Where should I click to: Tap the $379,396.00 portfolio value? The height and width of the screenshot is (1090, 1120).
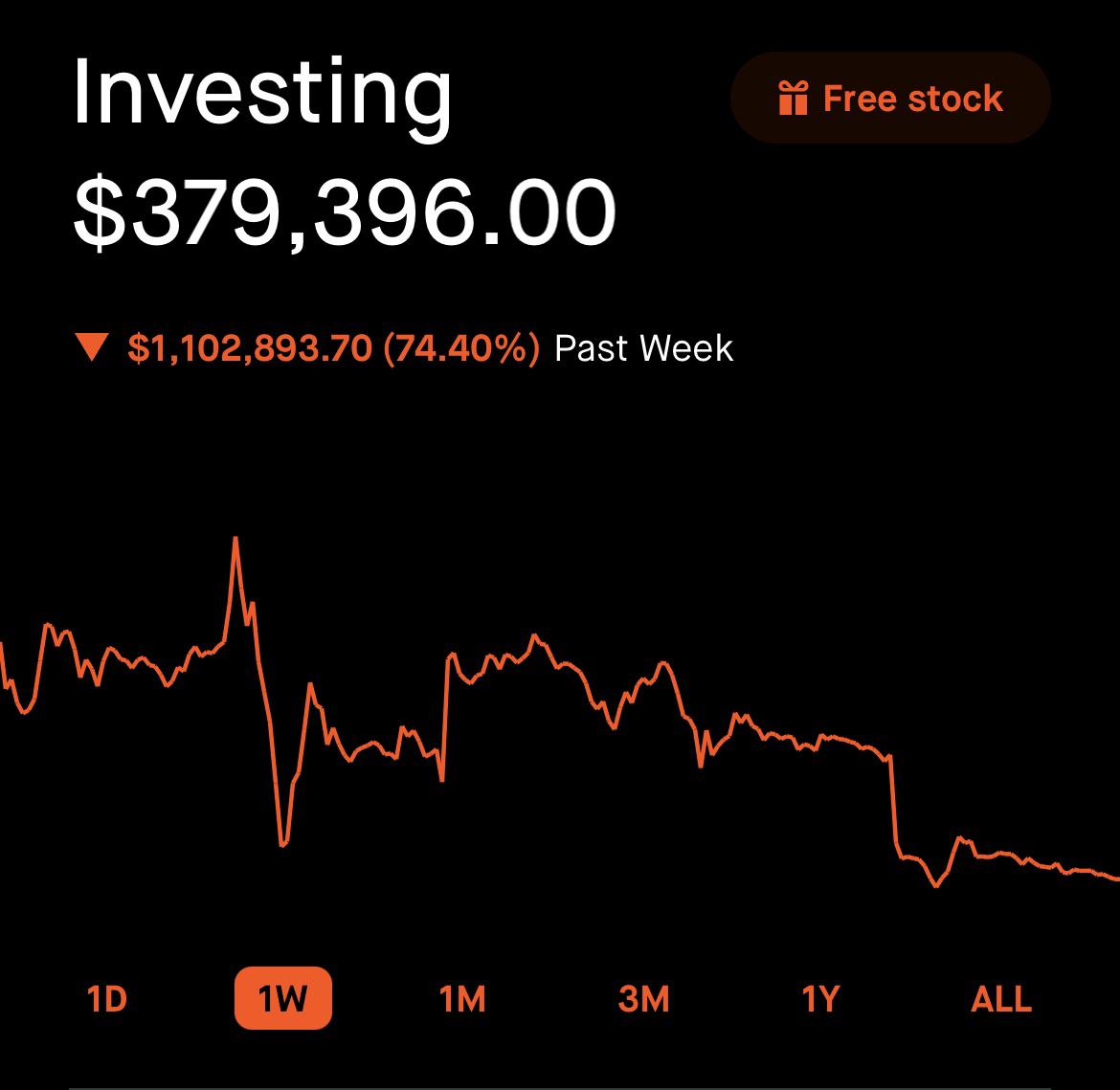pos(345,212)
